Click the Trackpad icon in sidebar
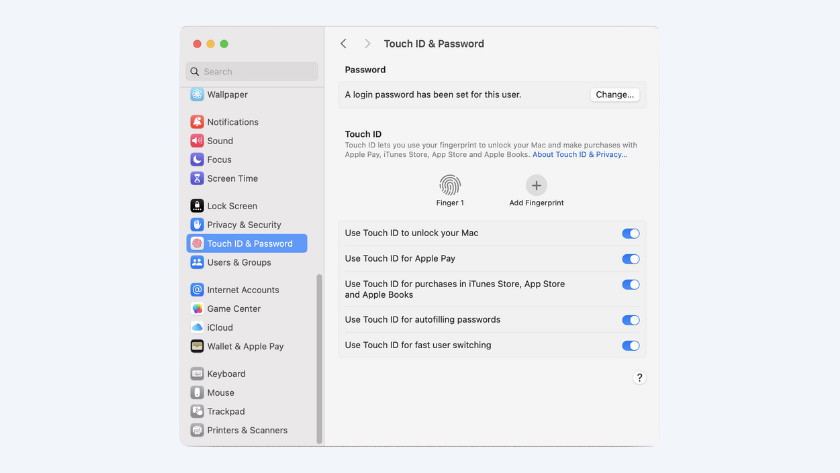This screenshot has height=473, width=840. (x=197, y=411)
